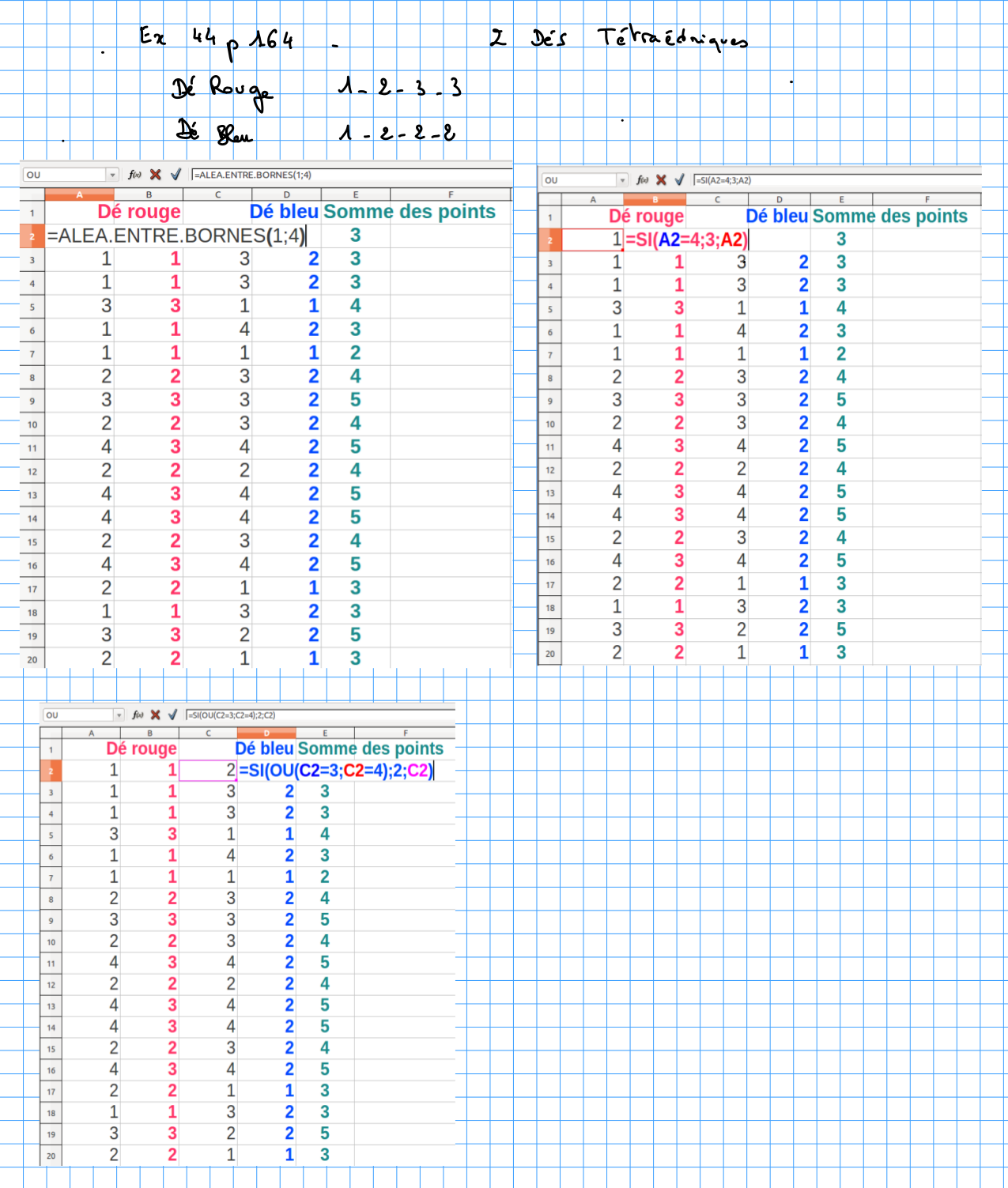
Task: Select highlighted column A header in ALEA.ENTRE.BORNES sheet
Action: 79,194
